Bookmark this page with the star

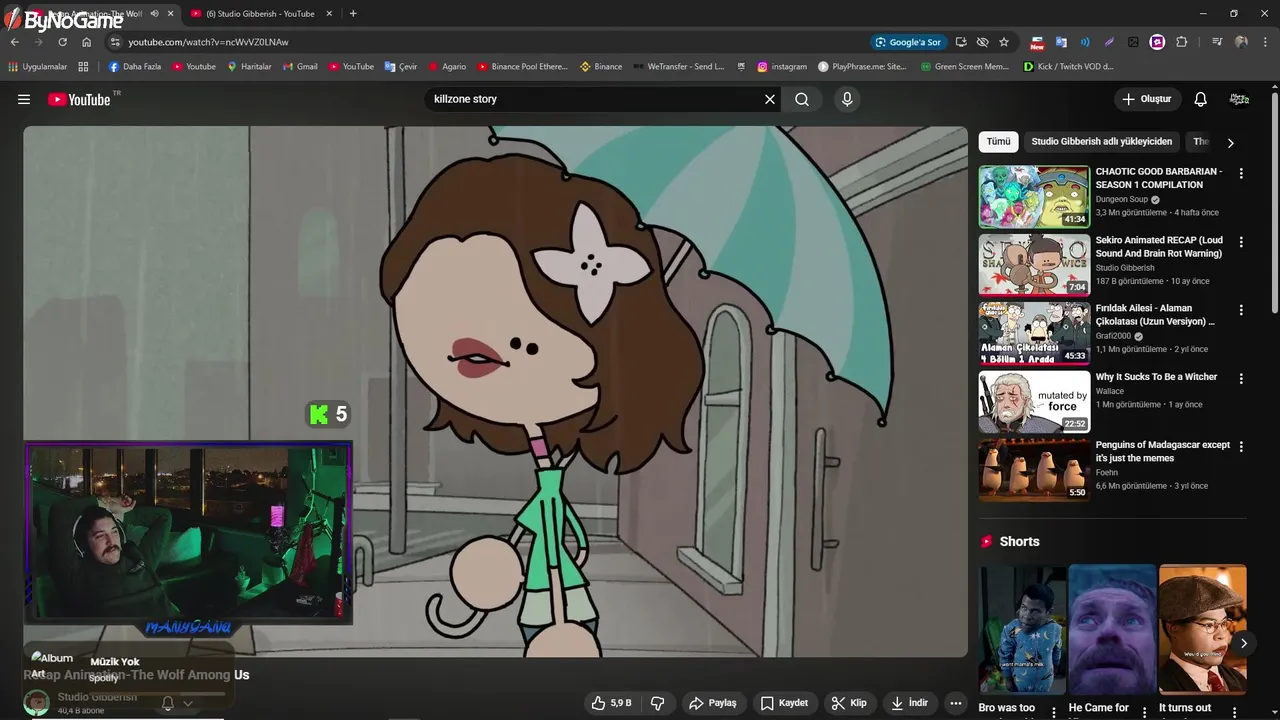coord(1004,42)
